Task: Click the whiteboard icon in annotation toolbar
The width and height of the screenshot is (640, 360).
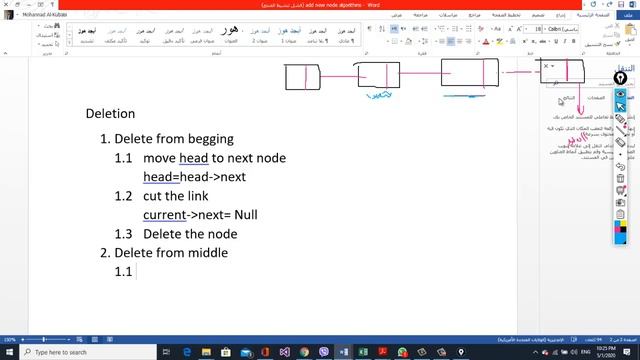Action: point(620,190)
